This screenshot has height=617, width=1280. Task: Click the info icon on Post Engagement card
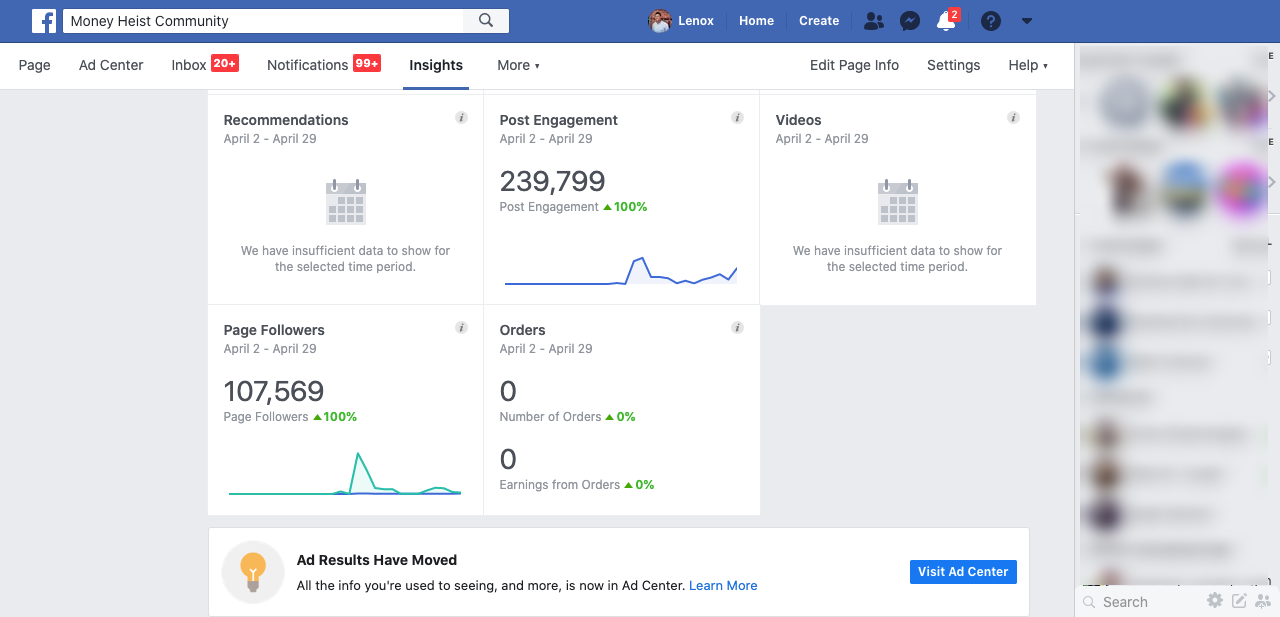(737, 118)
